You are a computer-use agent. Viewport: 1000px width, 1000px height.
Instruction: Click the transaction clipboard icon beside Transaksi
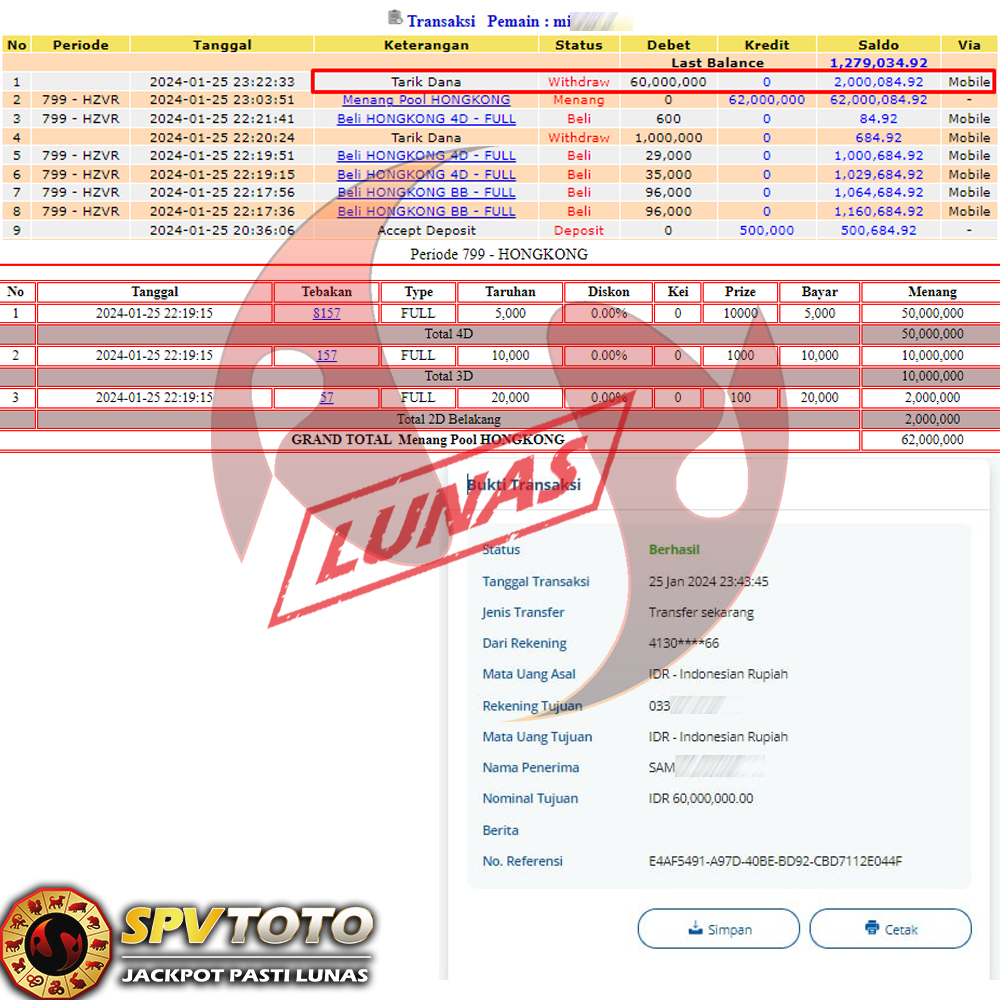395,18
